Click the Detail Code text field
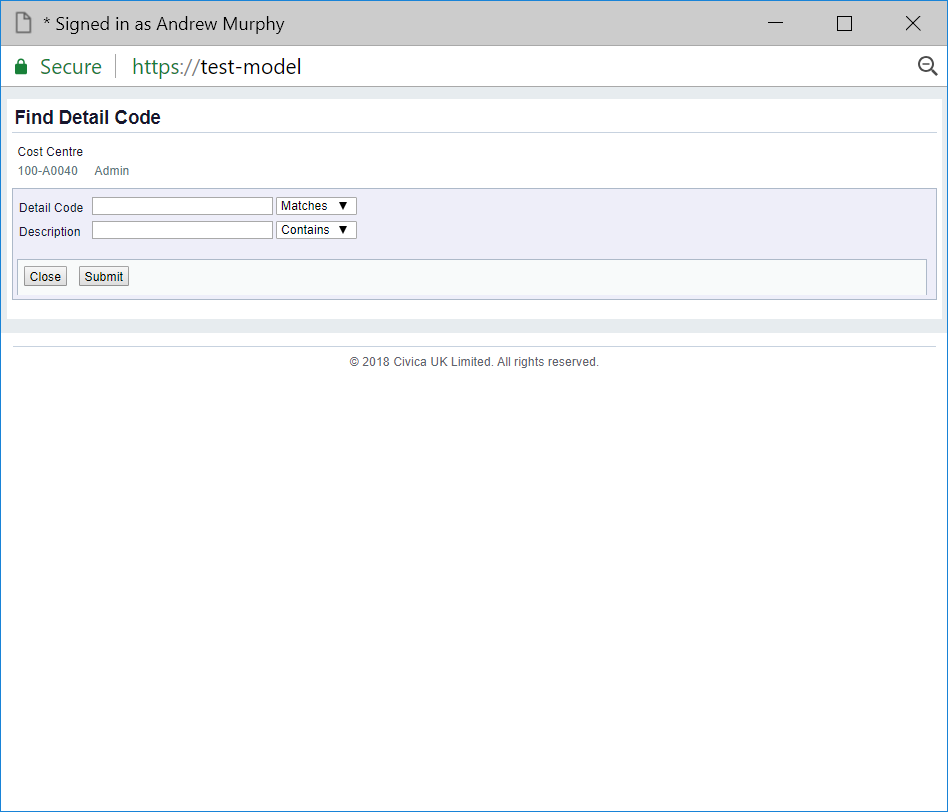This screenshot has width=948, height=812. (182, 206)
